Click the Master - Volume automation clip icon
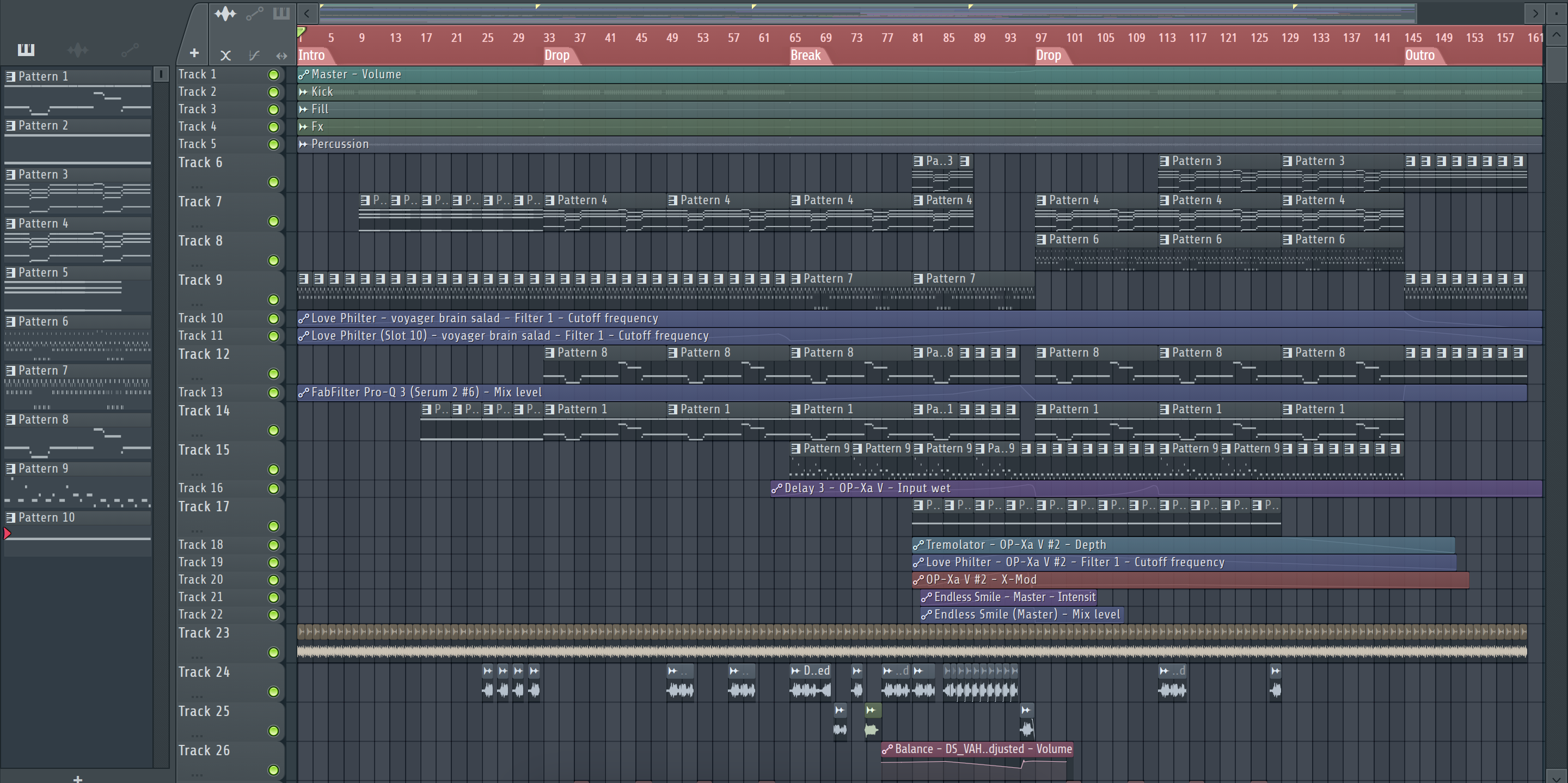 point(304,74)
